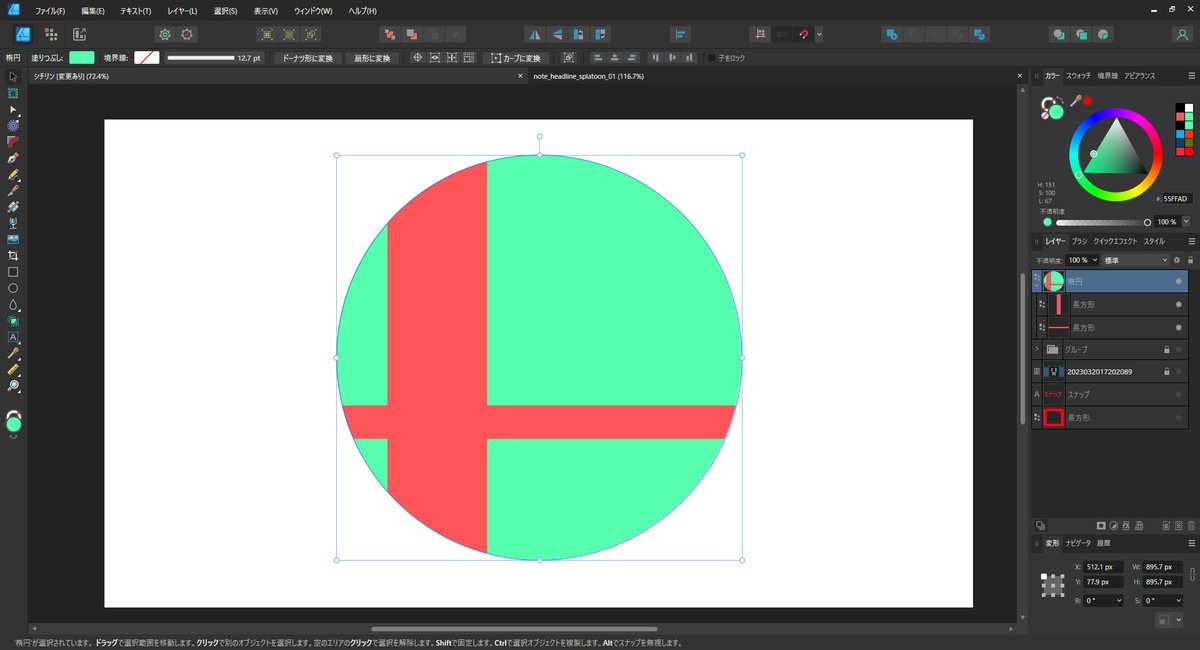The width and height of the screenshot is (1200, 650).
Task: Open the snapping options dropdown arrow
Action: pyautogui.click(x=819, y=33)
